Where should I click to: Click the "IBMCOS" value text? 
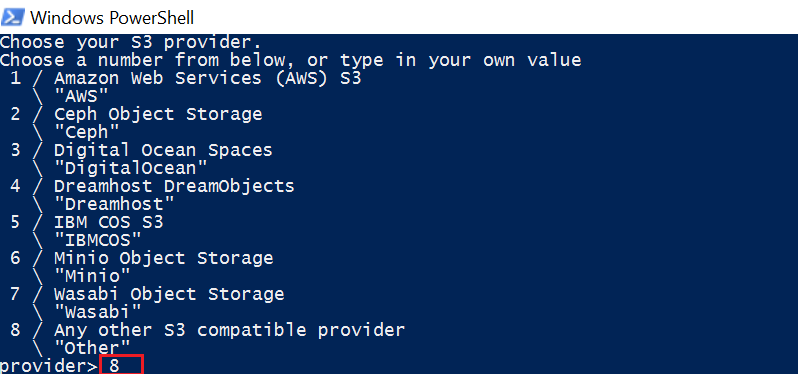98,240
